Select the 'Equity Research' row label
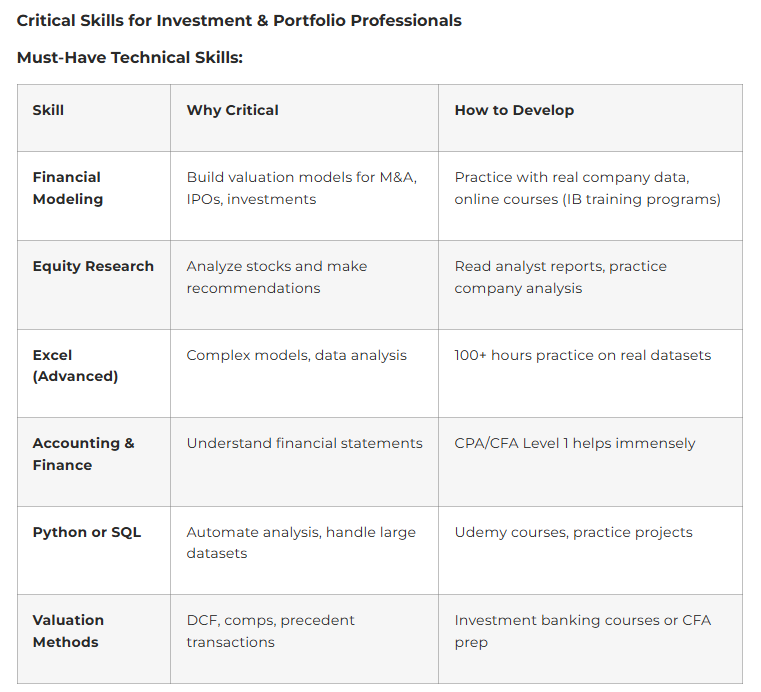The width and height of the screenshot is (761, 692). click(93, 266)
